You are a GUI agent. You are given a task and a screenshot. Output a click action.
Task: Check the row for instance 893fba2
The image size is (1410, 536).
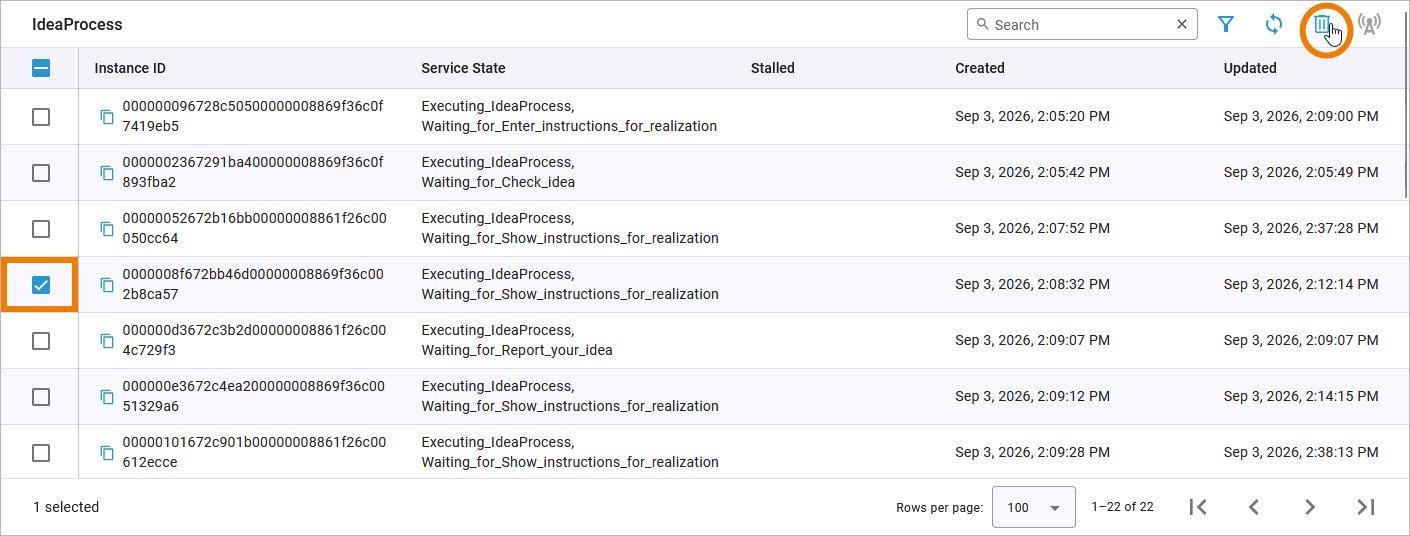pos(41,173)
